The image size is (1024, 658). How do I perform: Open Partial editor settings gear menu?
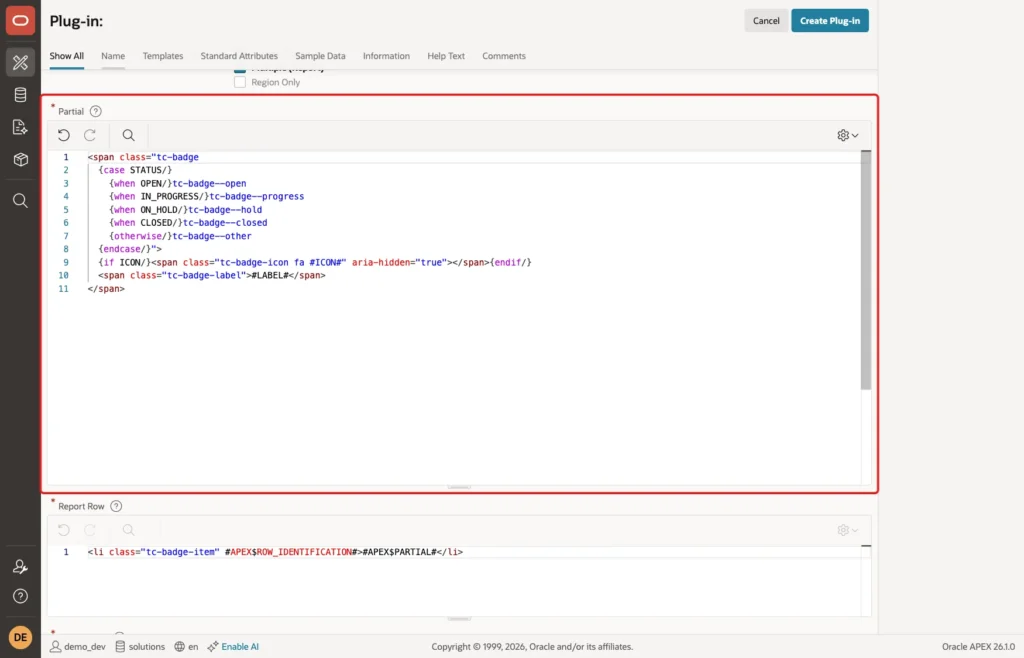coord(848,135)
